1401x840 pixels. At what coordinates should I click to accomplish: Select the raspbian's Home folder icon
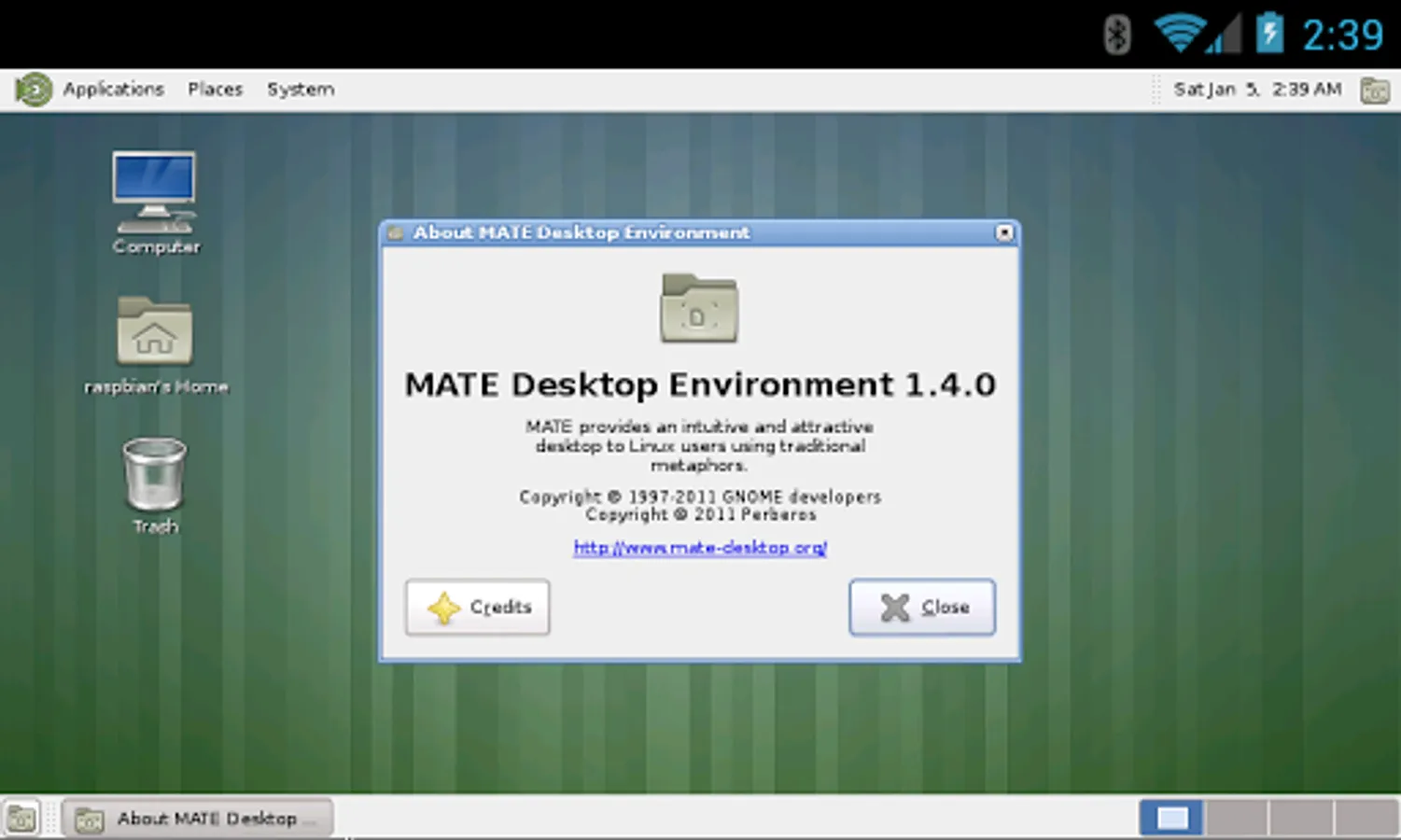156,345
